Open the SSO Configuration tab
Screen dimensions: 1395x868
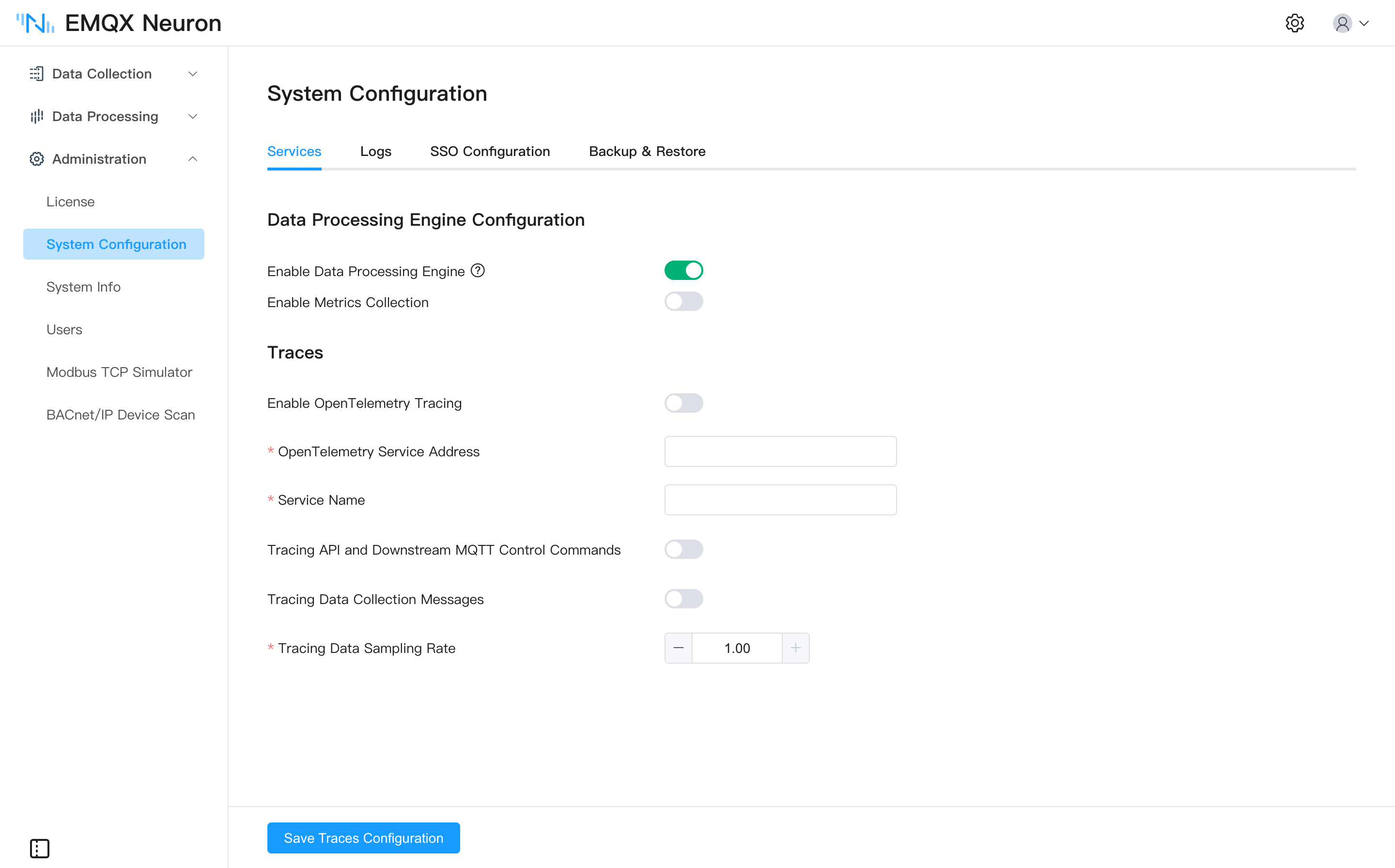coord(490,151)
